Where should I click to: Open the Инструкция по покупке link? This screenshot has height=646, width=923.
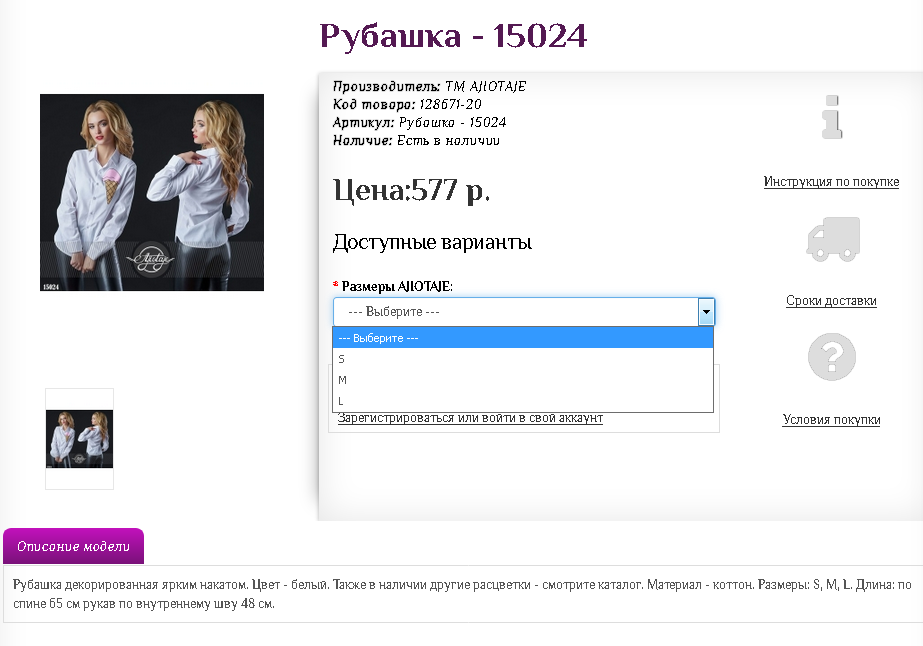tap(831, 181)
